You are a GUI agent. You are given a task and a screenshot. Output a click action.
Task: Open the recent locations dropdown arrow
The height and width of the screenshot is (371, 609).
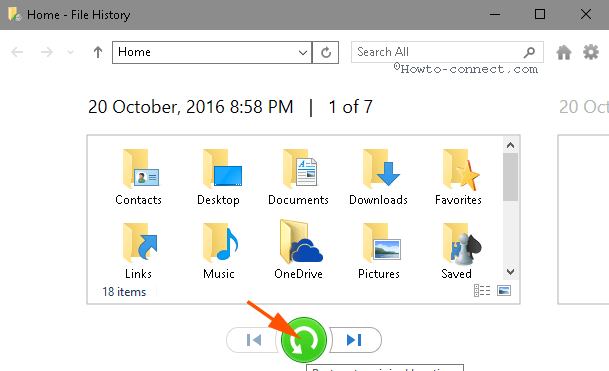pyautogui.click(x=70, y=52)
